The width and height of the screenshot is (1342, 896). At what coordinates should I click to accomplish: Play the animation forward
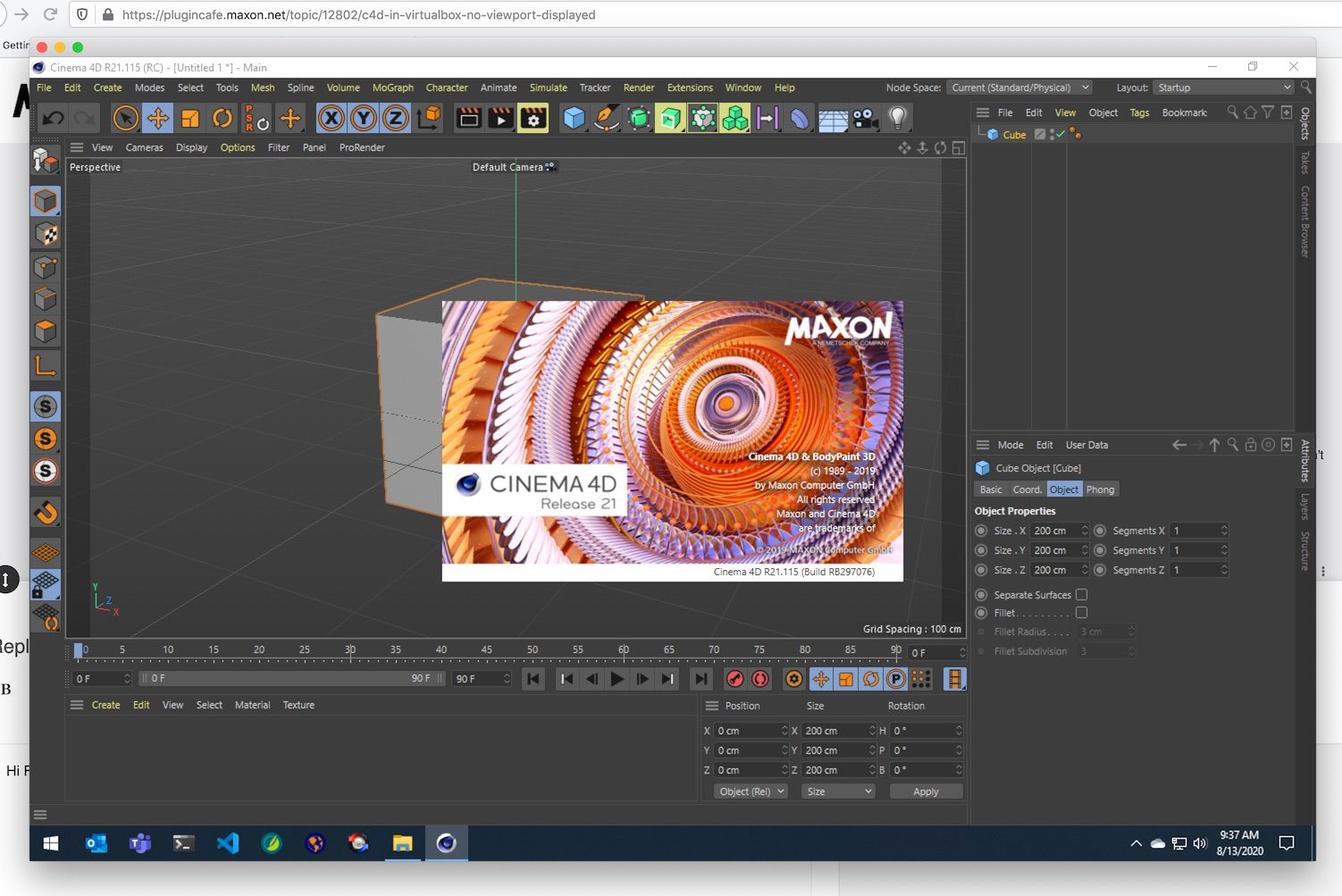point(617,679)
